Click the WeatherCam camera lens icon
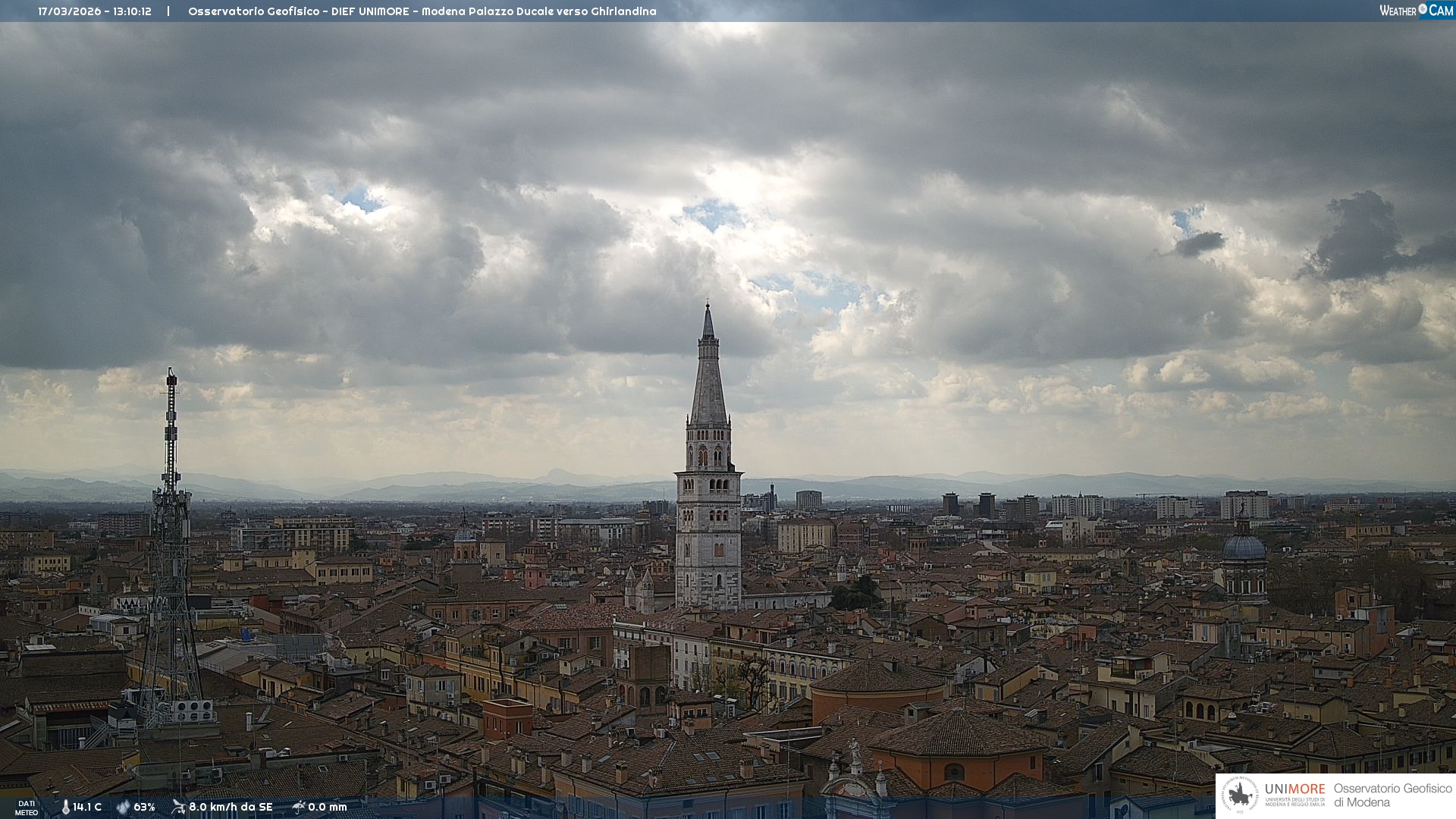 pos(1422,9)
